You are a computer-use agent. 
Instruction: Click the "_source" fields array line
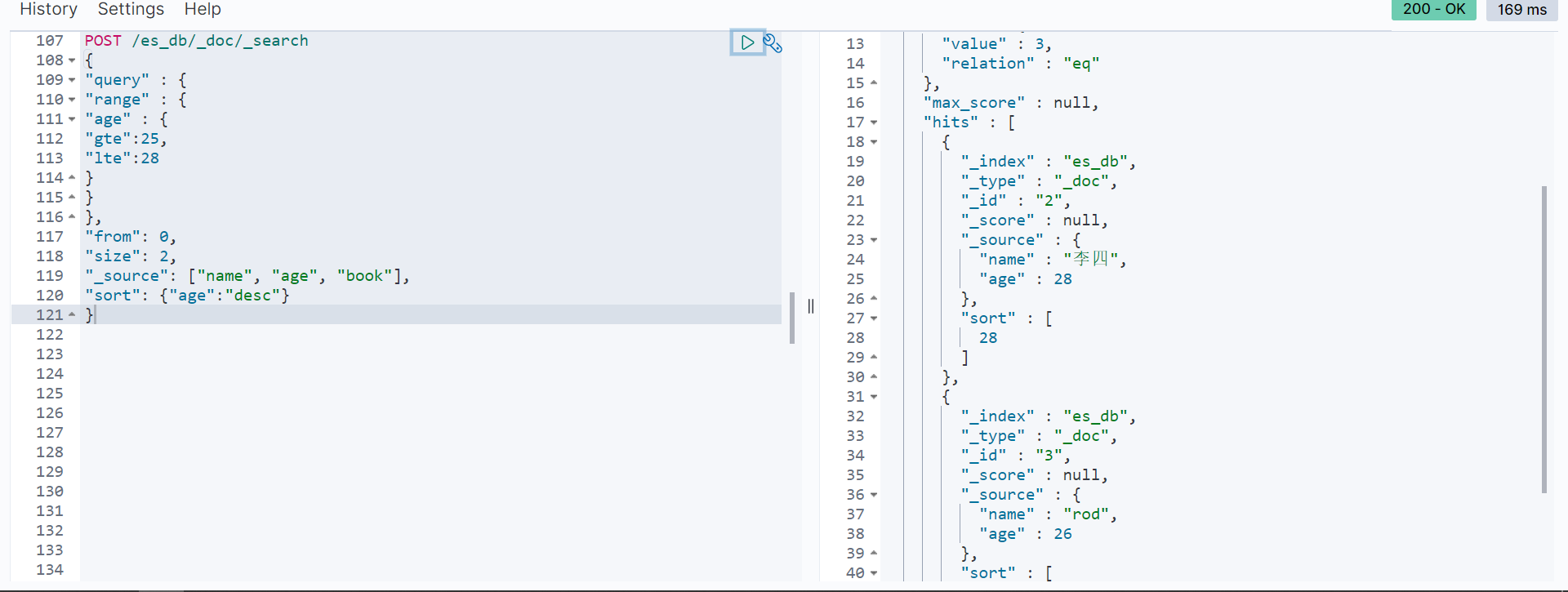tap(247, 276)
